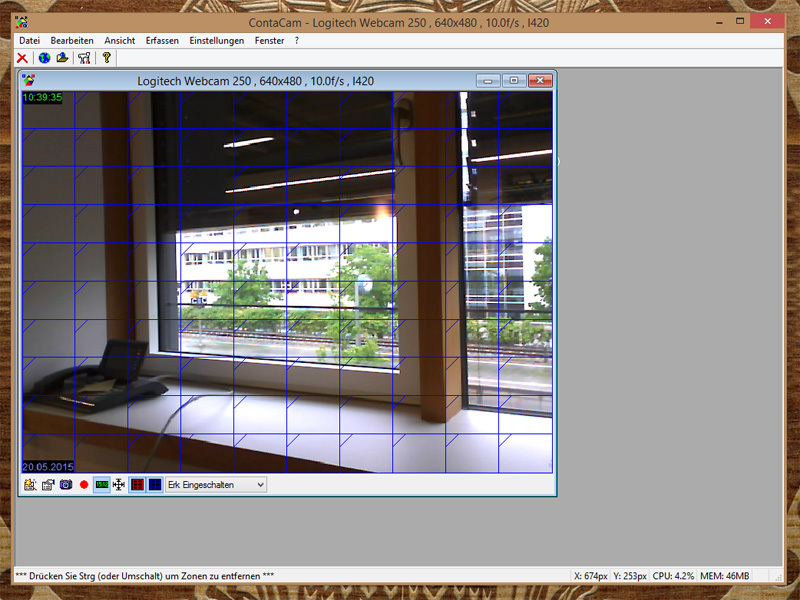This screenshot has width=800, height=600.
Task: Close the Logitech Webcam child window
Action: point(540,81)
